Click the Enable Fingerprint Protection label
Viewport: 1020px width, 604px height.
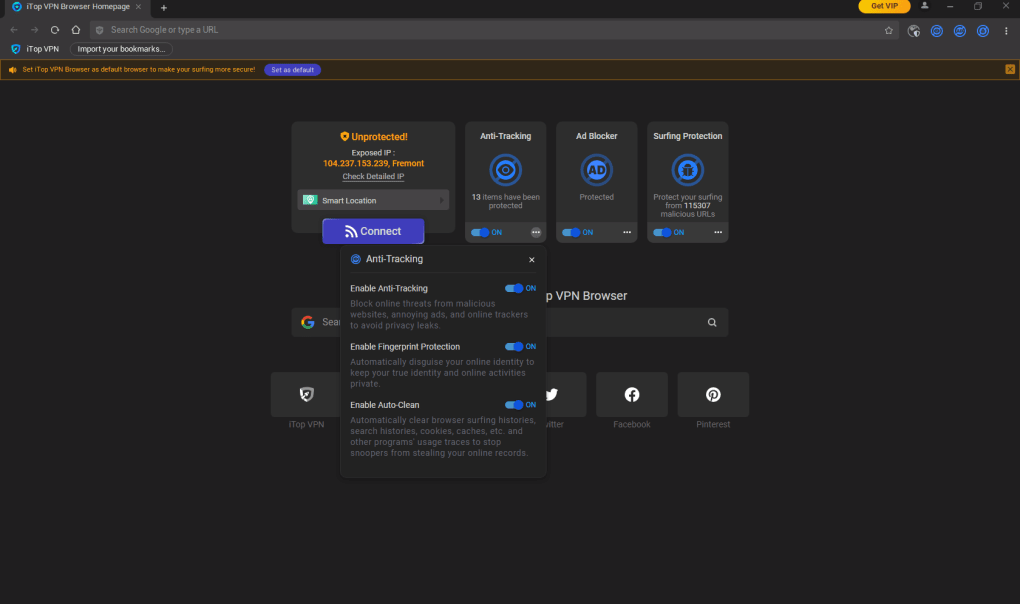(405, 347)
